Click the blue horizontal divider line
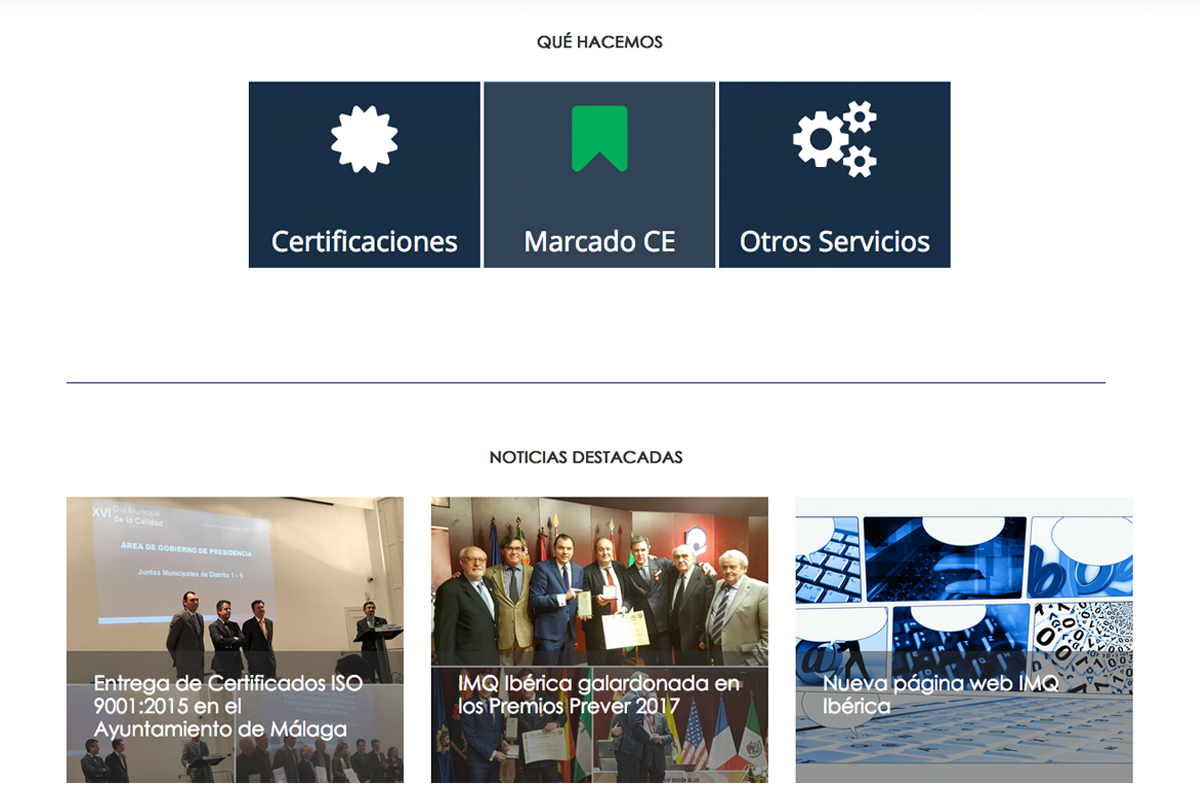This screenshot has width=1200, height=800. [x=586, y=383]
